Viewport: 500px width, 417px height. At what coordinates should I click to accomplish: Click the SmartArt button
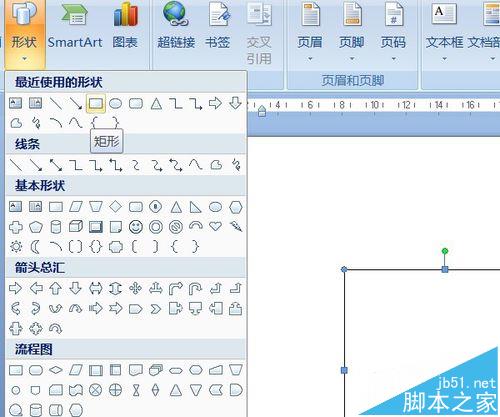(75, 27)
